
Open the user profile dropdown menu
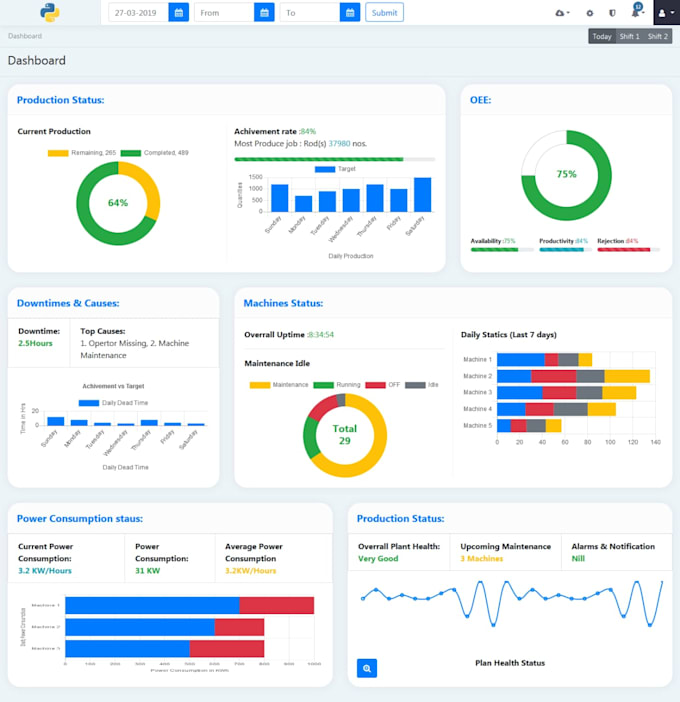point(667,13)
